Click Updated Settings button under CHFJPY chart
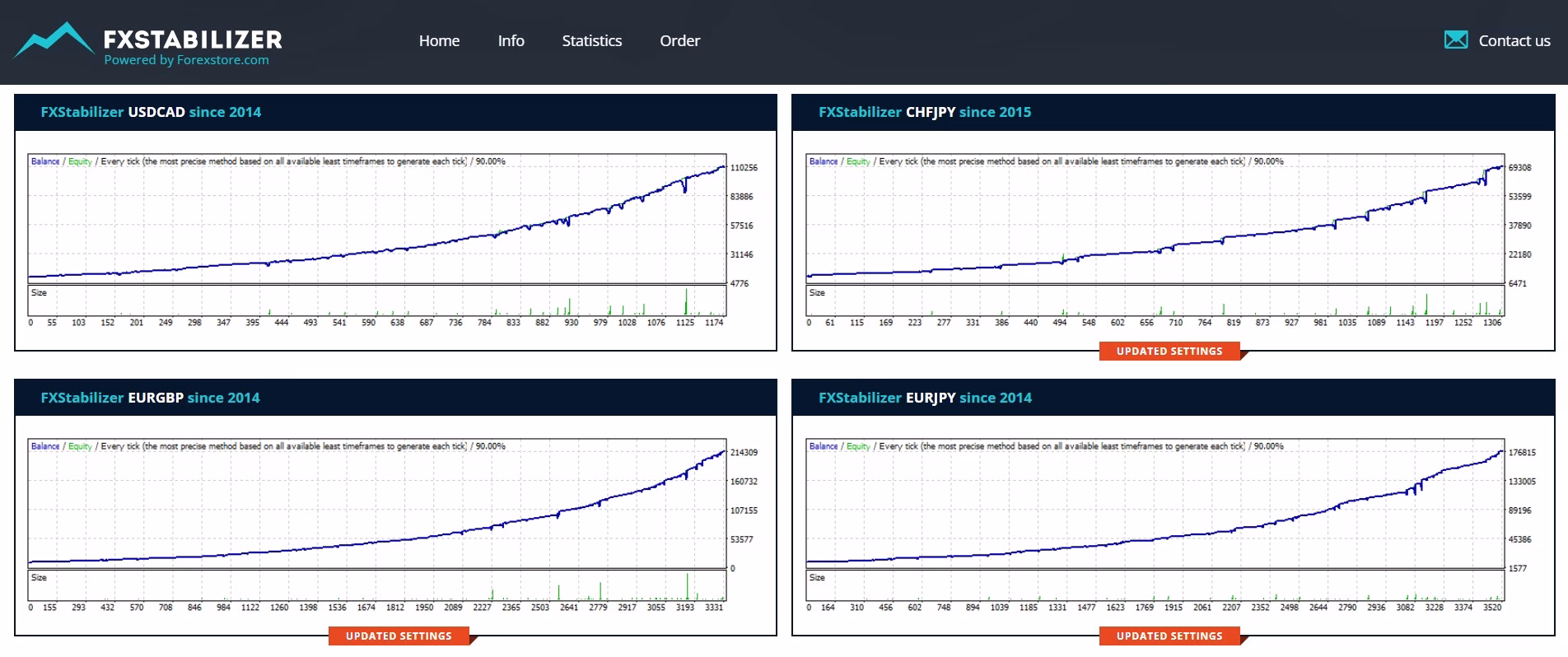This screenshot has width=1568, height=657. (1169, 352)
